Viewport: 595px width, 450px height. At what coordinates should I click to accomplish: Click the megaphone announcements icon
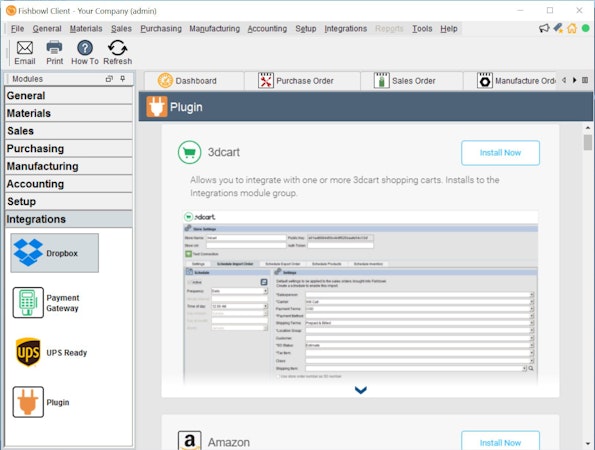point(544,28)
